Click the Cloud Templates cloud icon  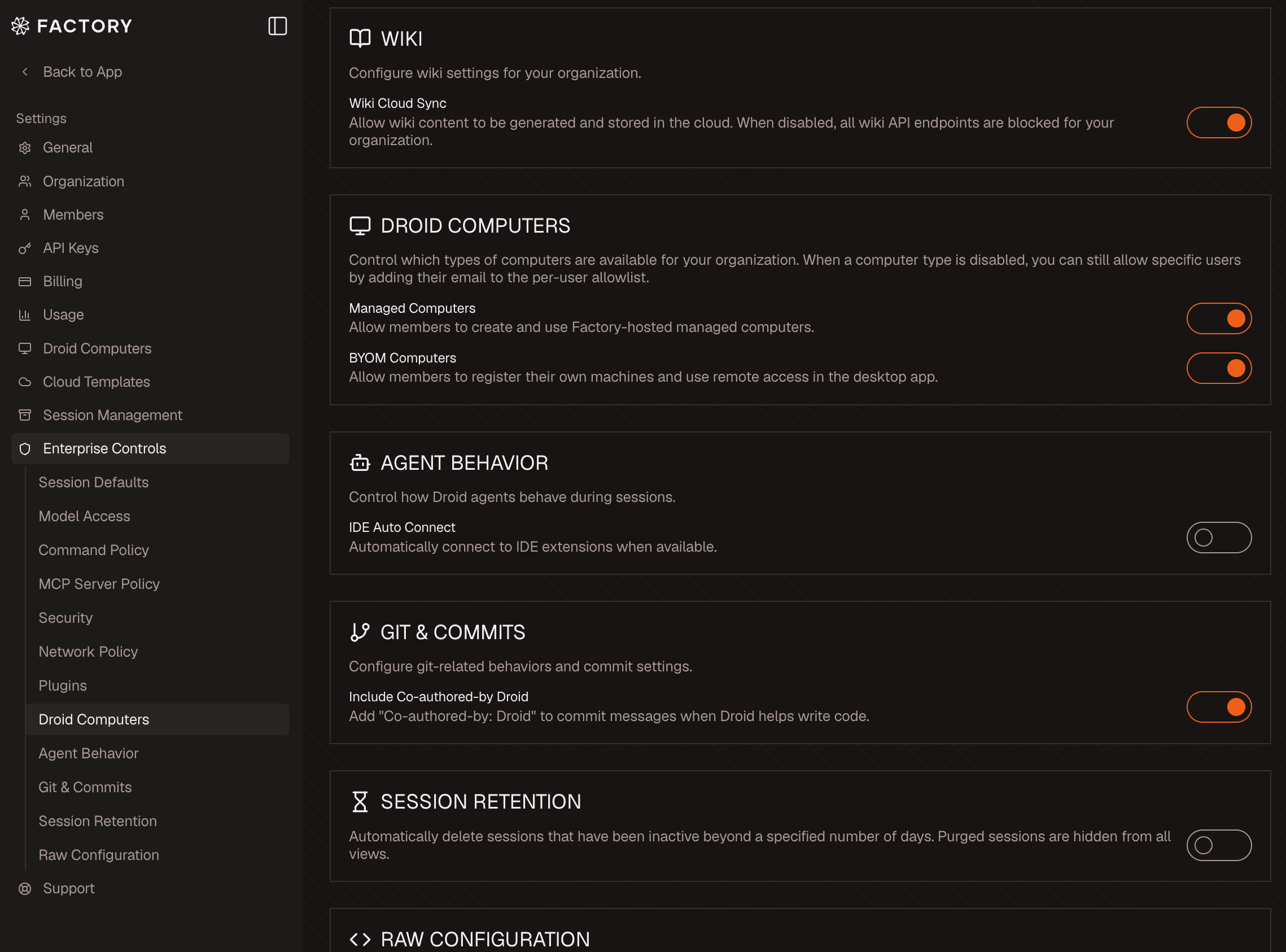(x=25, y=382)
